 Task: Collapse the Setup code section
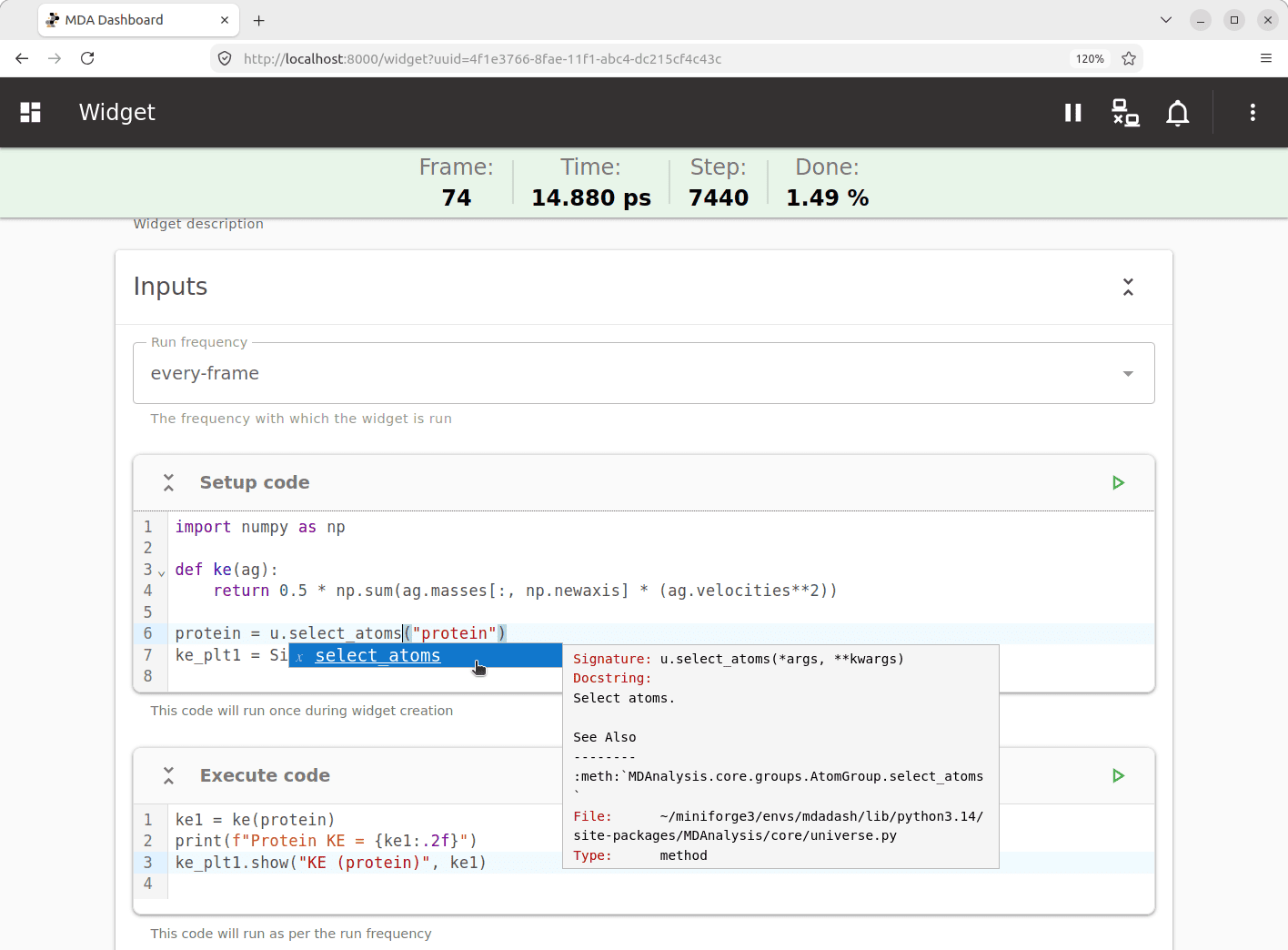pos(168,482)
